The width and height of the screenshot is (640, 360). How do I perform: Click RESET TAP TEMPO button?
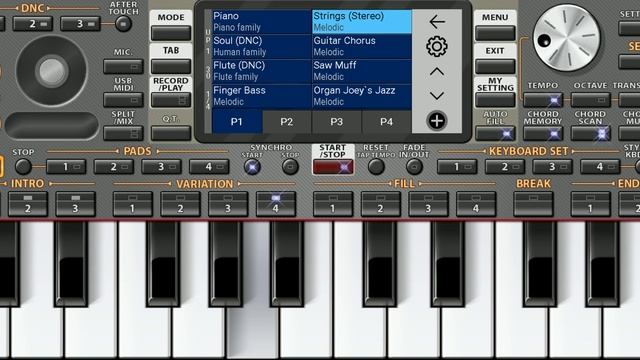(376, 167)
